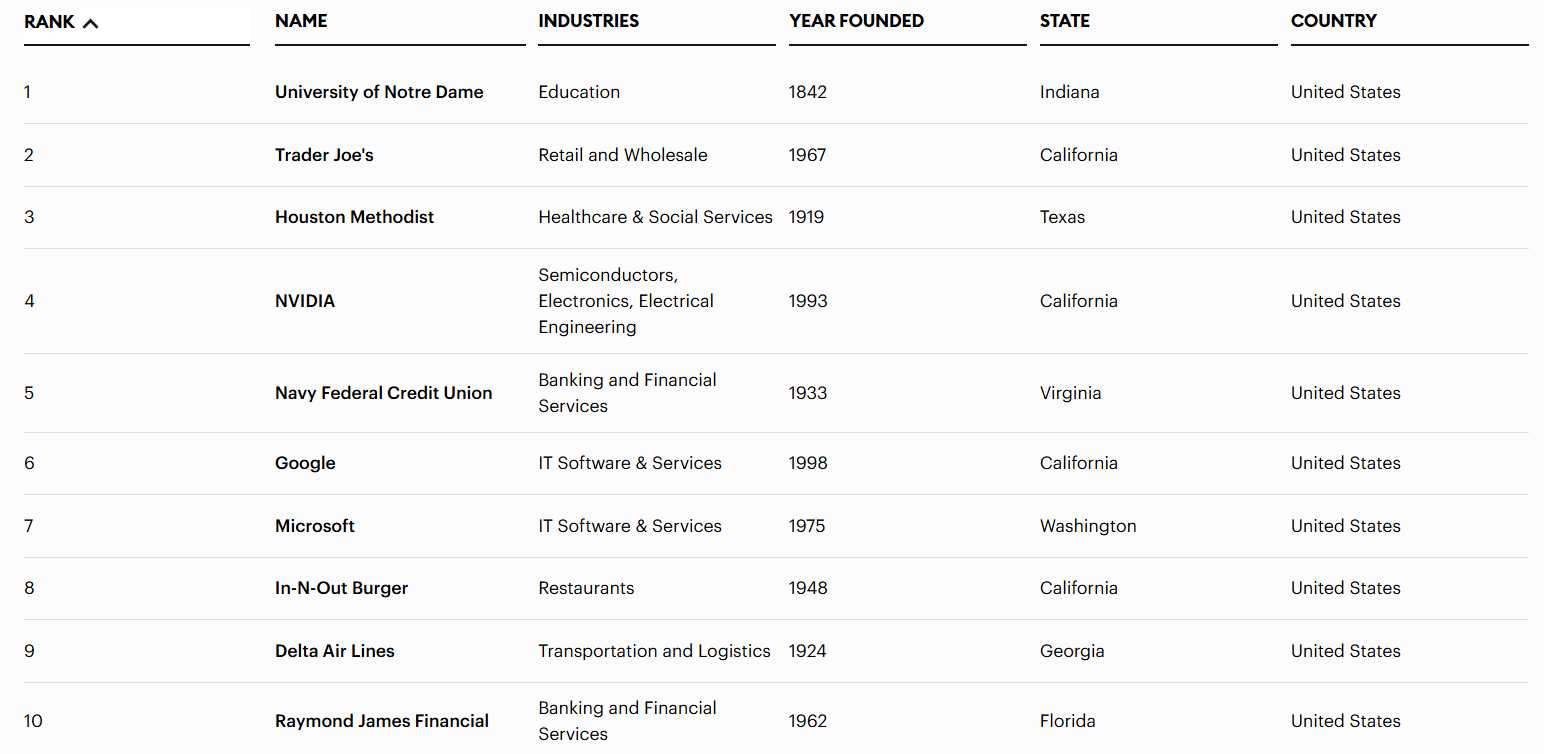Sort by Industries column header
The width and height of the screenshot is (1544, 754).
point(588,21)
